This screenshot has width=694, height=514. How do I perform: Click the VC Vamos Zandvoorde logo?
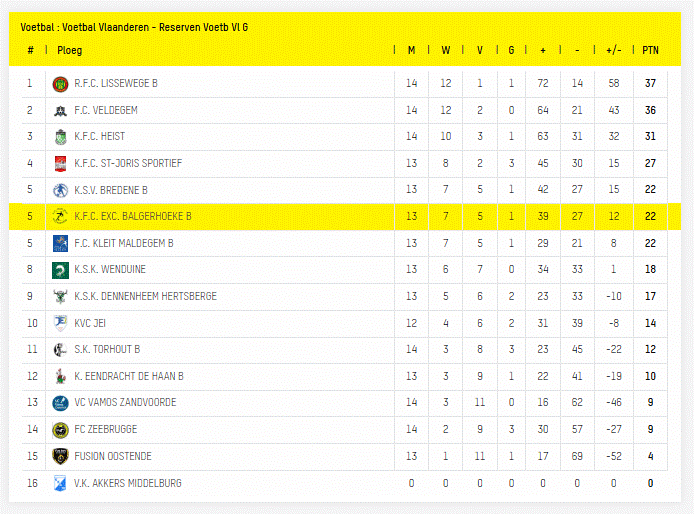[60, 403]
